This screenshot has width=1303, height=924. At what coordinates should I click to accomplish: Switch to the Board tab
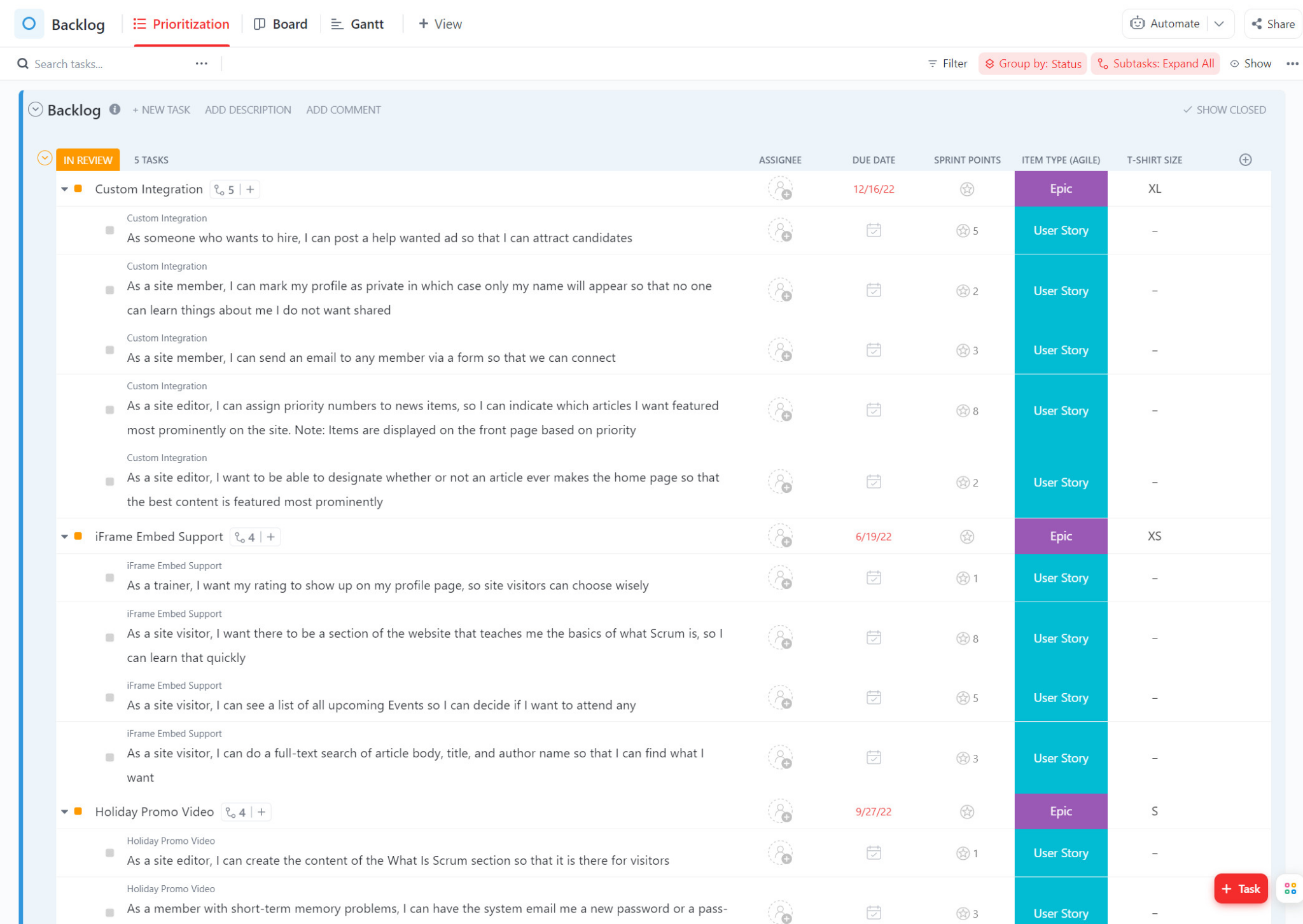[x=281, y=24]
